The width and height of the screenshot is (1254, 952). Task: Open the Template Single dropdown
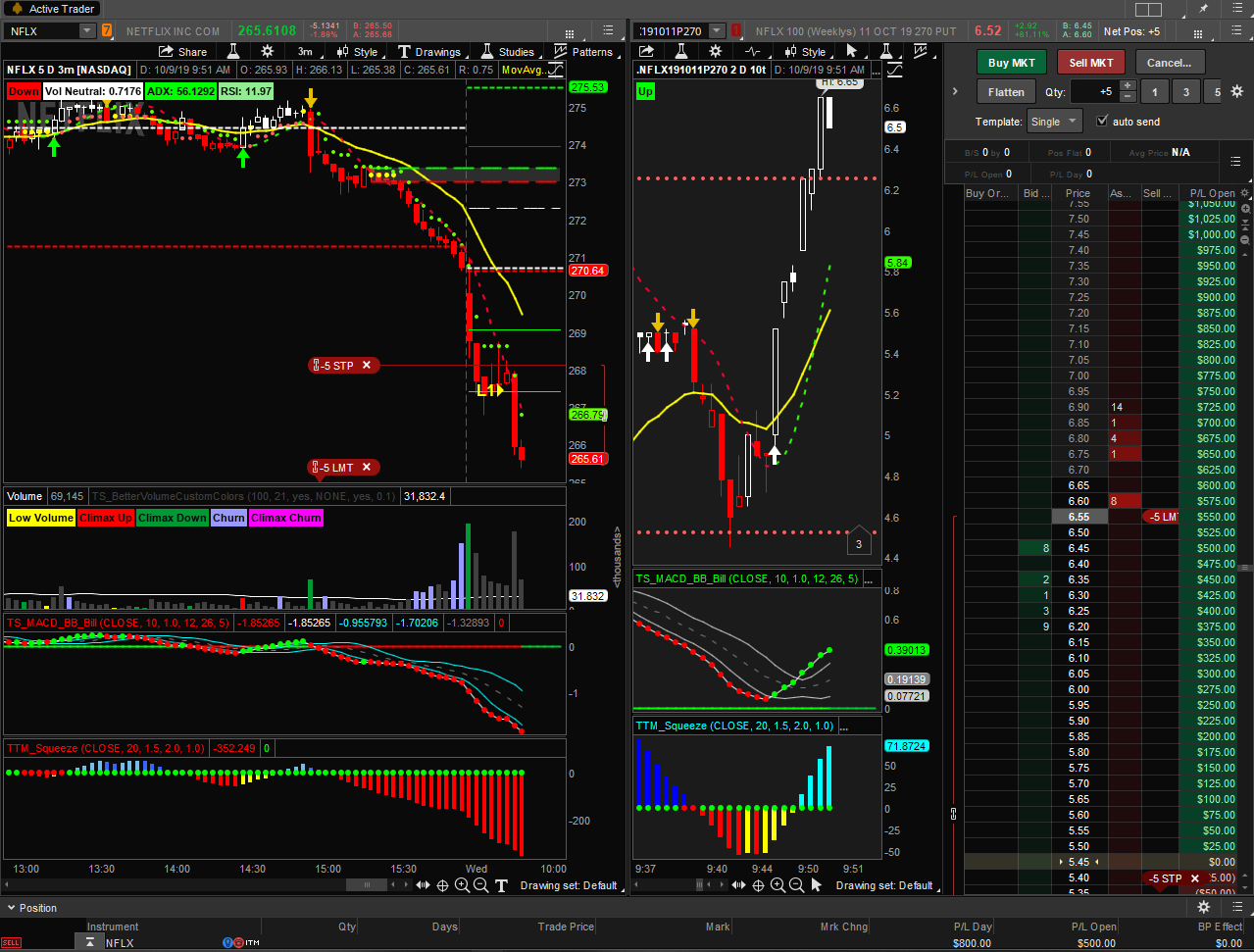tap(1054, 122)
